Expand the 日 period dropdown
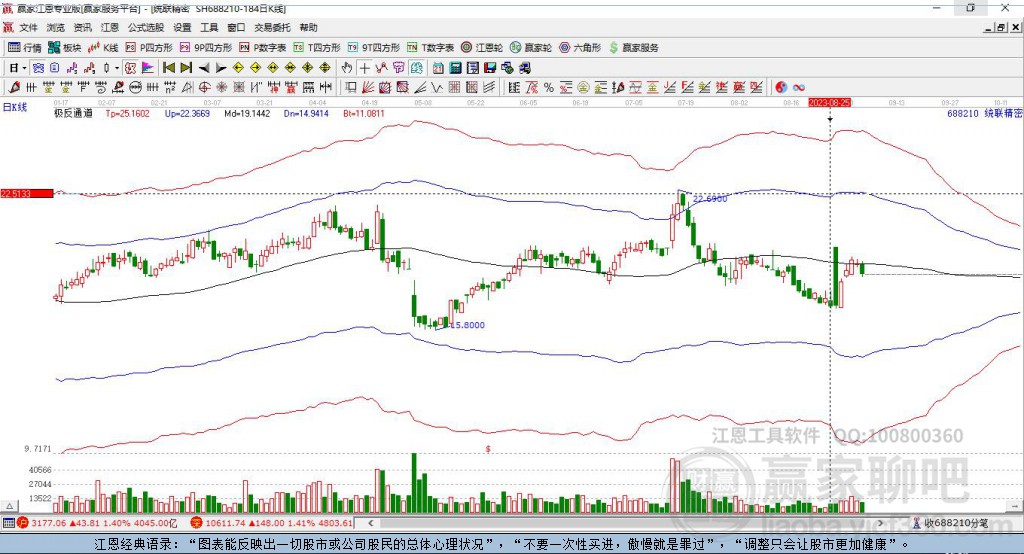 click(x=24, y=68)
